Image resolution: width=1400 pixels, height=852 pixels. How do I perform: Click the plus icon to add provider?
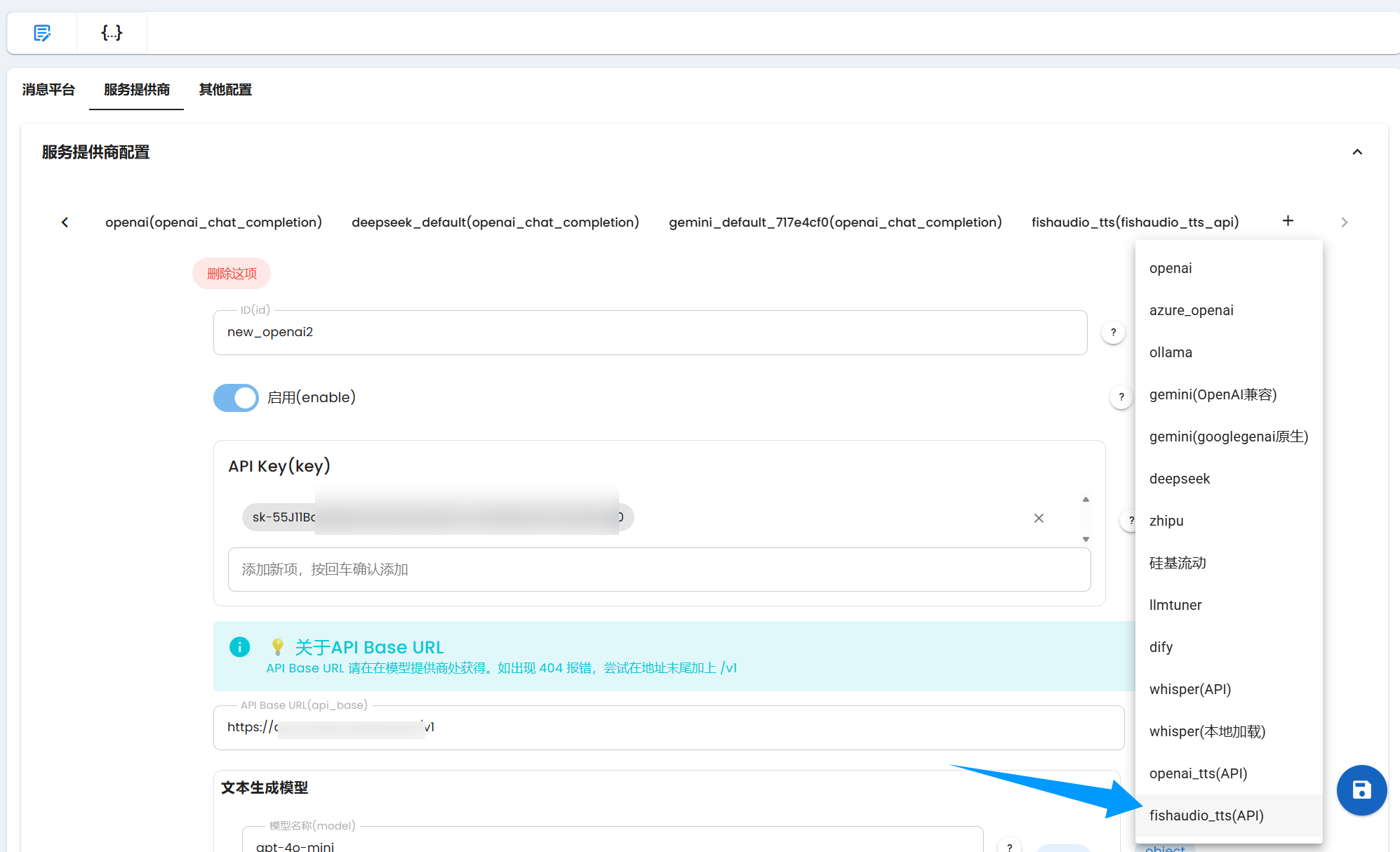1288,221
